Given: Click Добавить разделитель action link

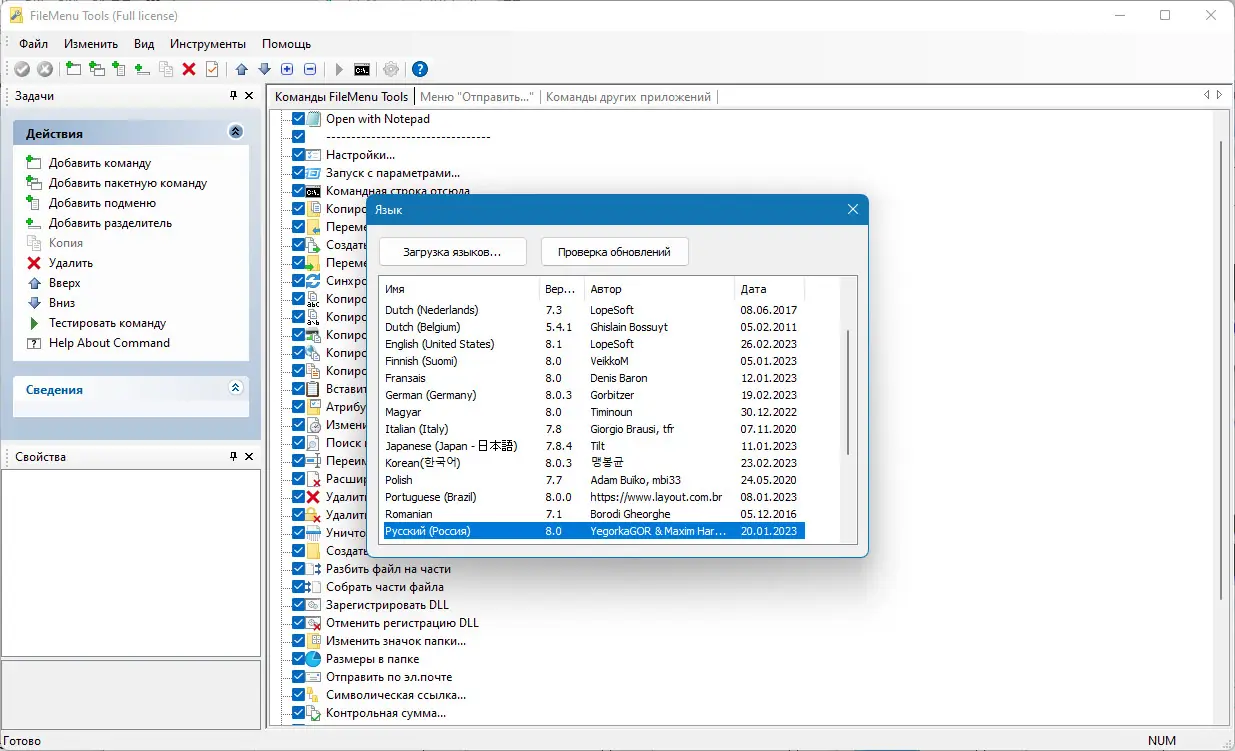Looking at the screenshot, I should pyautogui.click(x=110, y=223).
